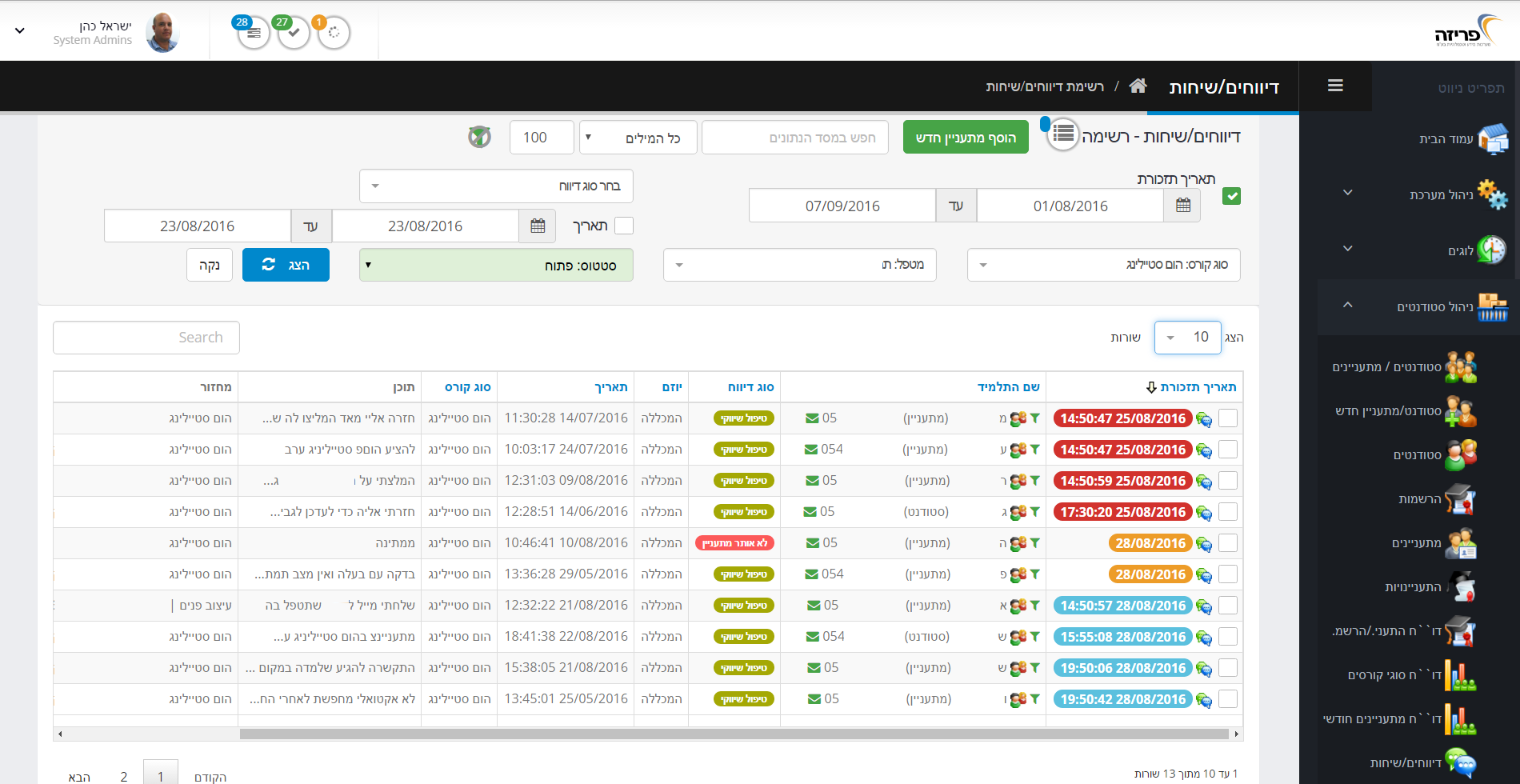This screenshot has width=1520, height=784.
Task: Check the row 19:50:06 28/08/2016 checkbox
Action: tap(1228, 667)
